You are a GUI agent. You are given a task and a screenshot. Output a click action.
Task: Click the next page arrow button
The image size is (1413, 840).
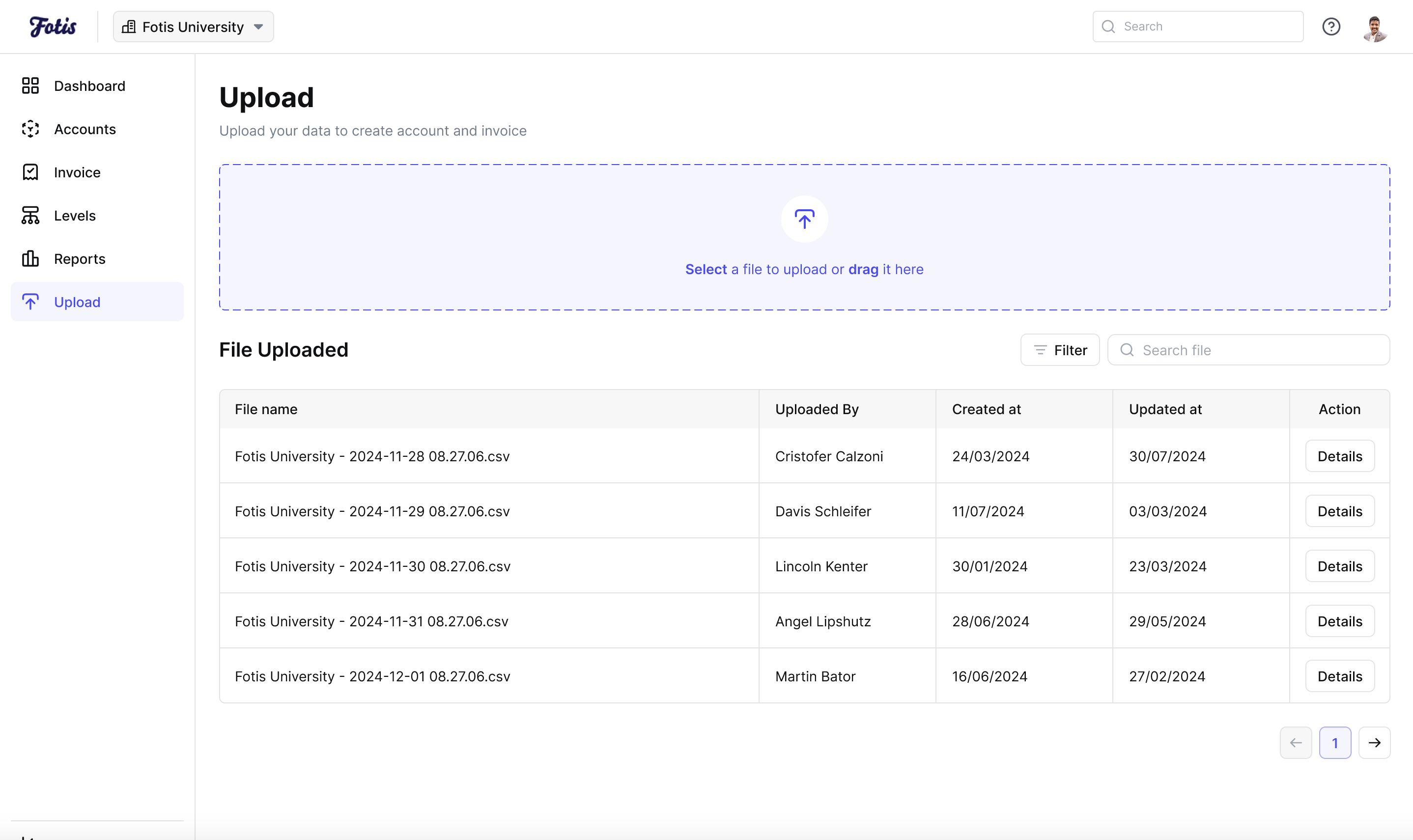pyautogui.click(x=1375, y=742)
